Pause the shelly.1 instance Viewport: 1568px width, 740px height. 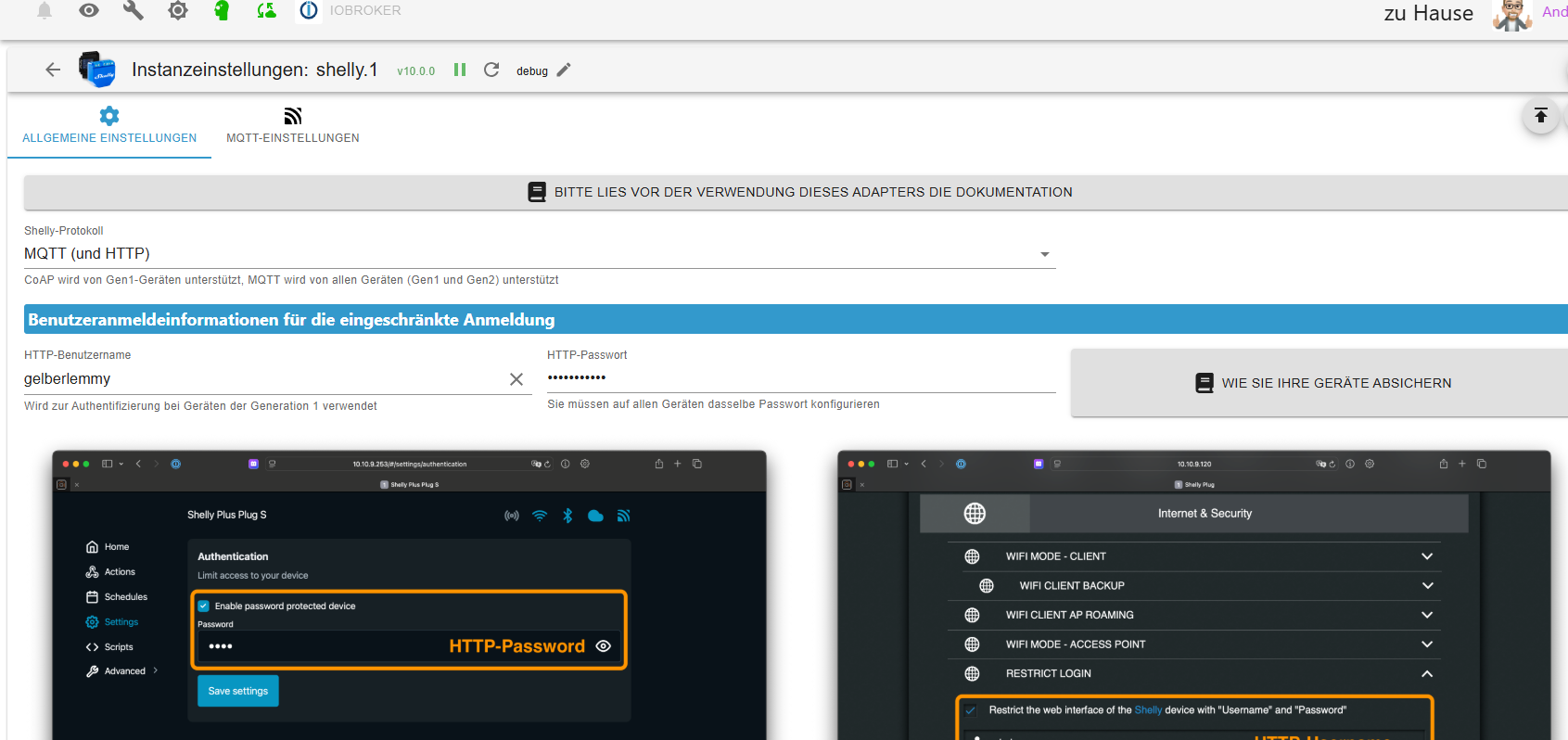(x=460, y=70)
